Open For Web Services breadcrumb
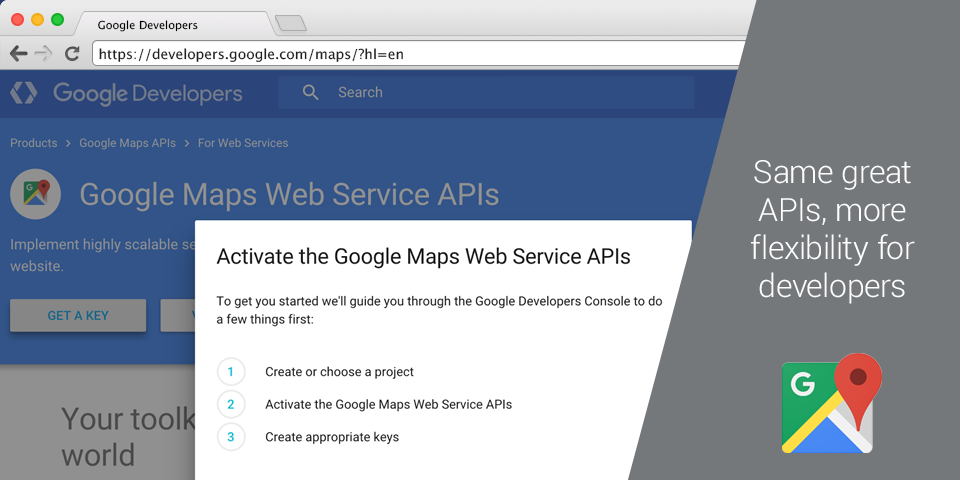960x480 pixels. (243, 143)
